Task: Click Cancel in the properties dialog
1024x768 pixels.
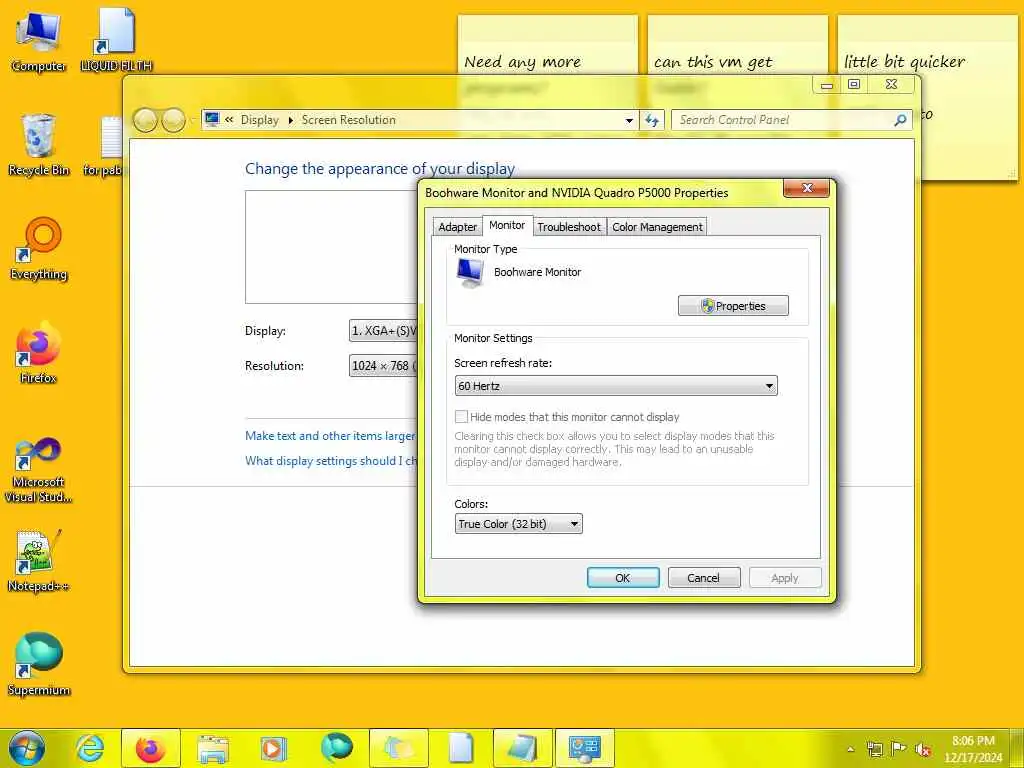Action: point(703,578)
